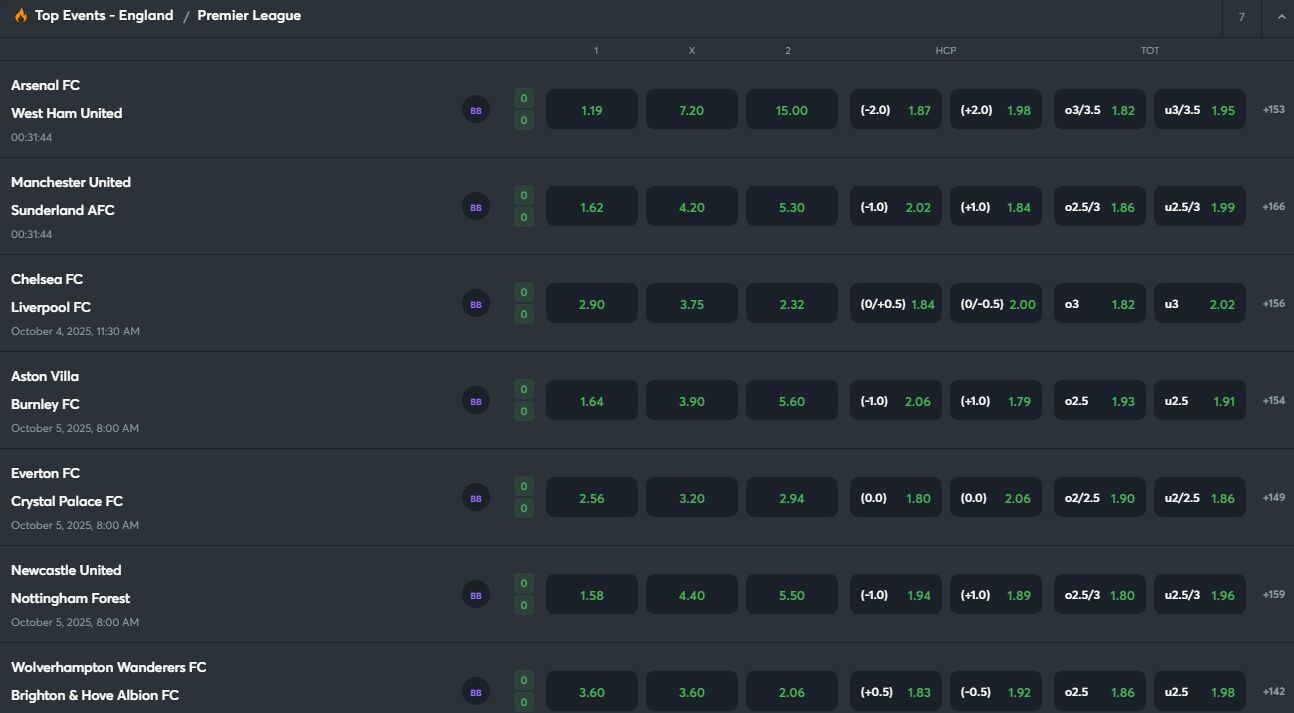Pick under 2.5/3 at 1.96 for Newcastle match
The image size is (1294, 713).
click(1199, 595)
